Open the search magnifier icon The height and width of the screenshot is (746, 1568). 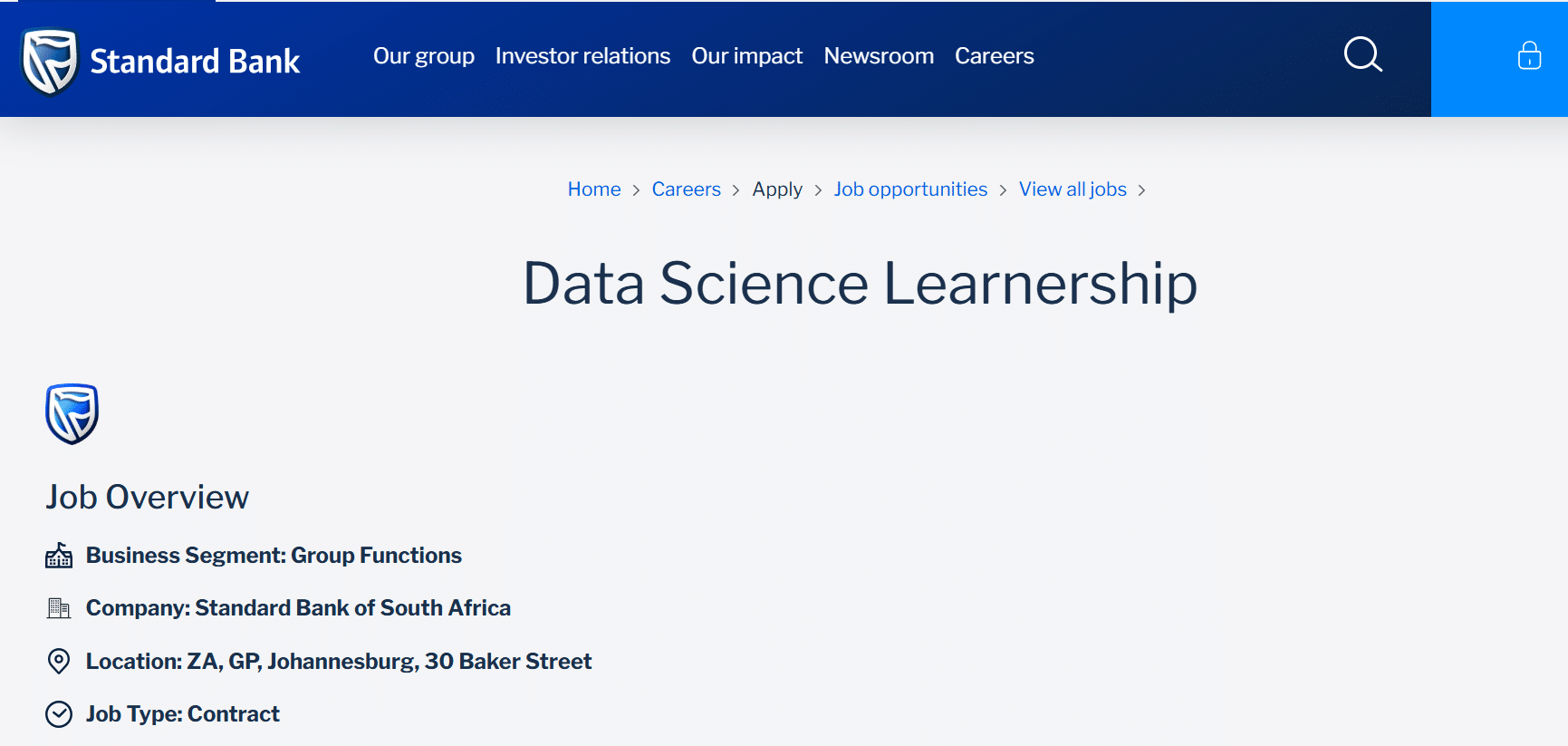tap(1362, 54)
